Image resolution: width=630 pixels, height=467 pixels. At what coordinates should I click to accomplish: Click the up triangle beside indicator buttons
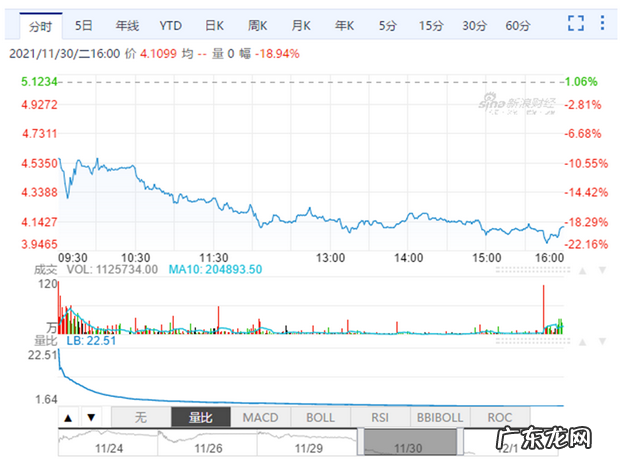(x=68, y=418)
